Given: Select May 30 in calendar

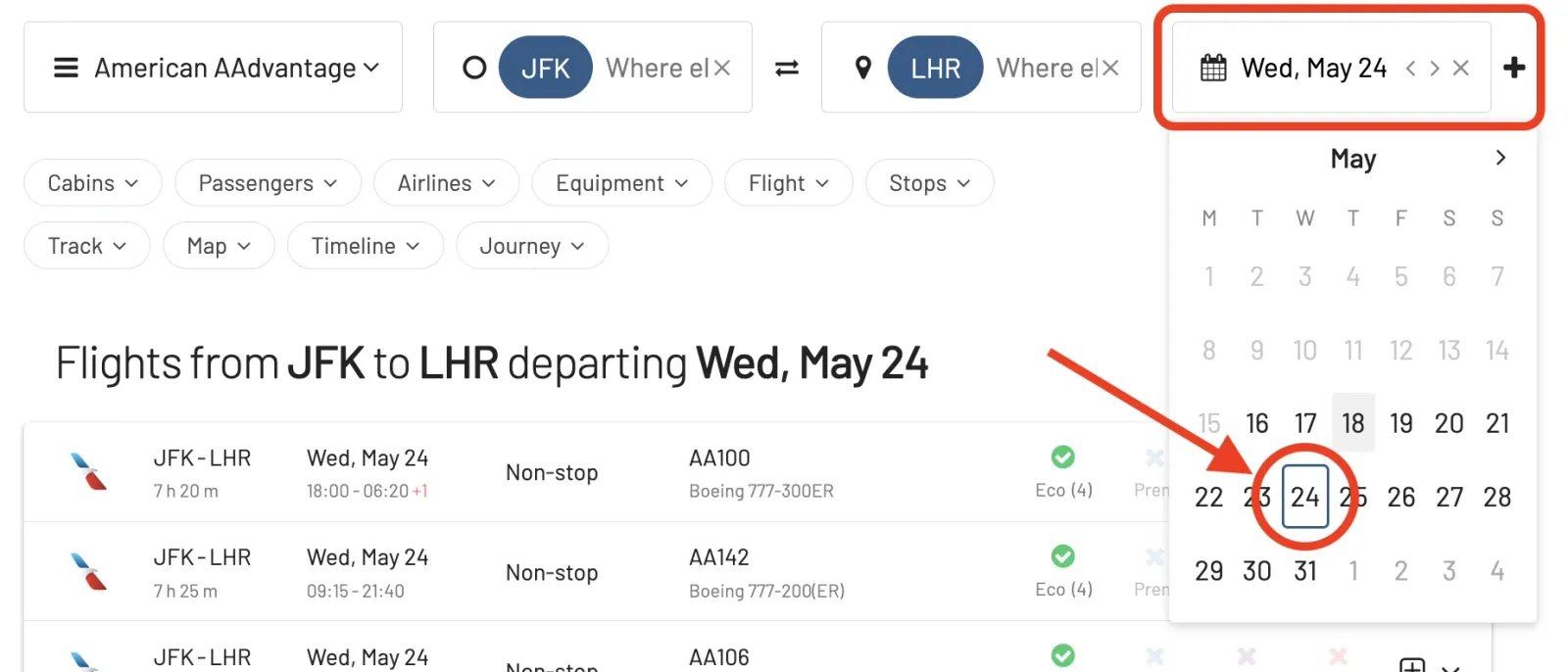Looking at the screenshot, I should pyautogui.click(x=1257, y=571).
